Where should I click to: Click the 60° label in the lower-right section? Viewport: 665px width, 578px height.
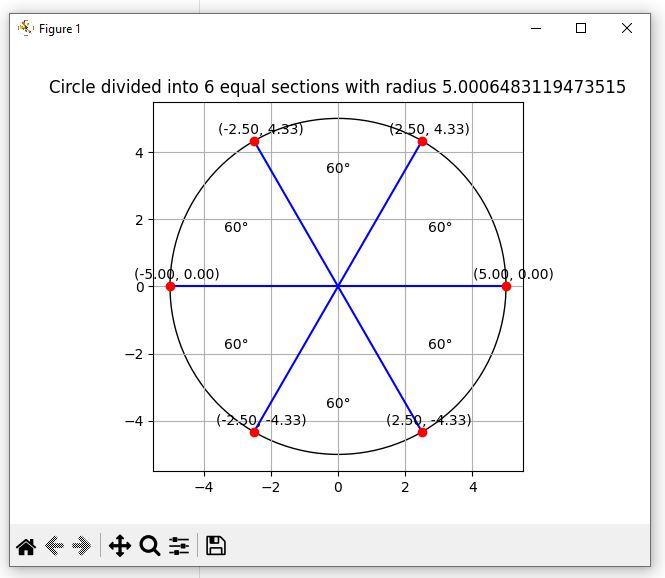(440, 344)
